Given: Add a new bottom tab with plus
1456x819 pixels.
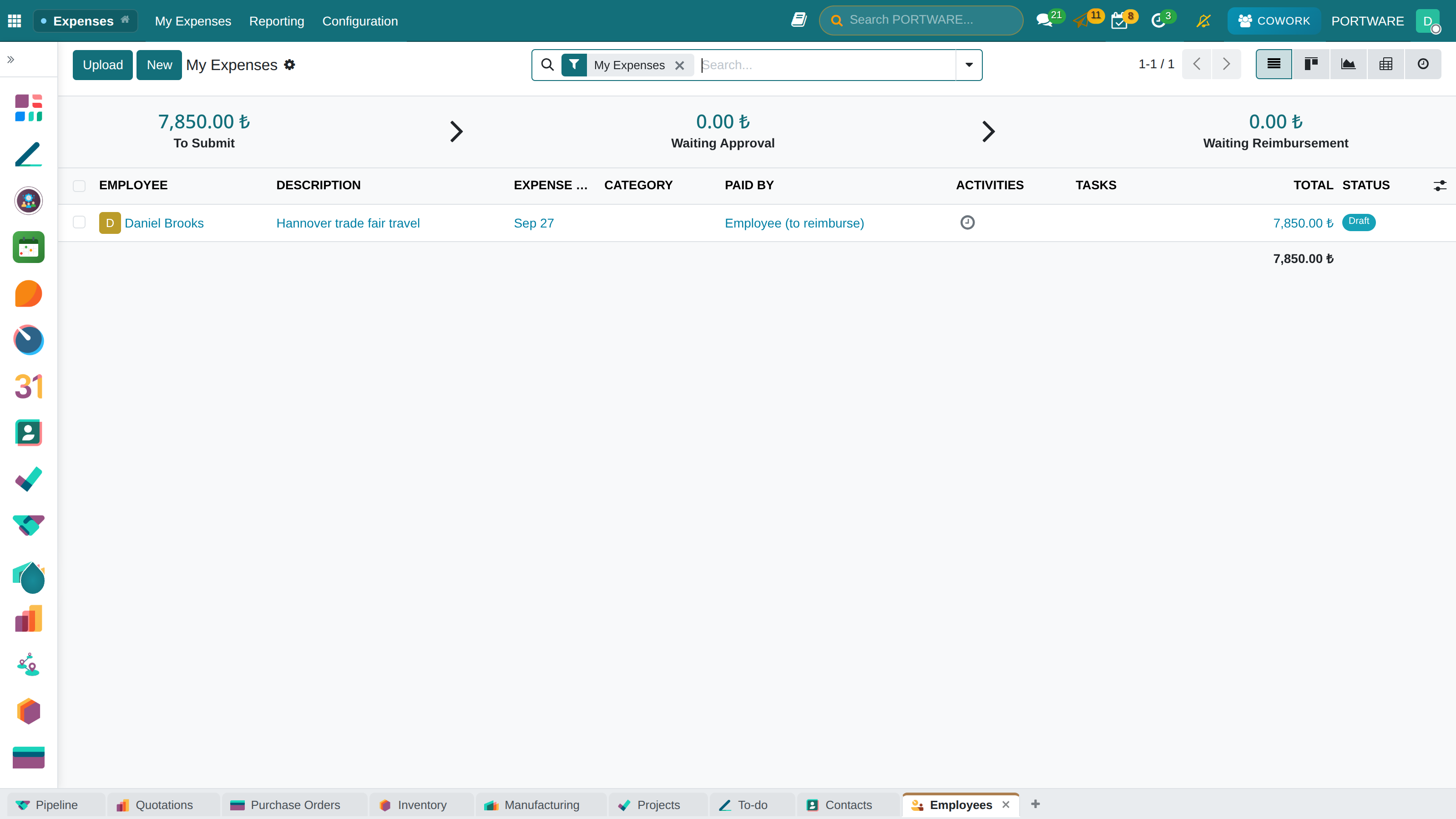Looking at the screenshot, I should tap(1036, 804).
